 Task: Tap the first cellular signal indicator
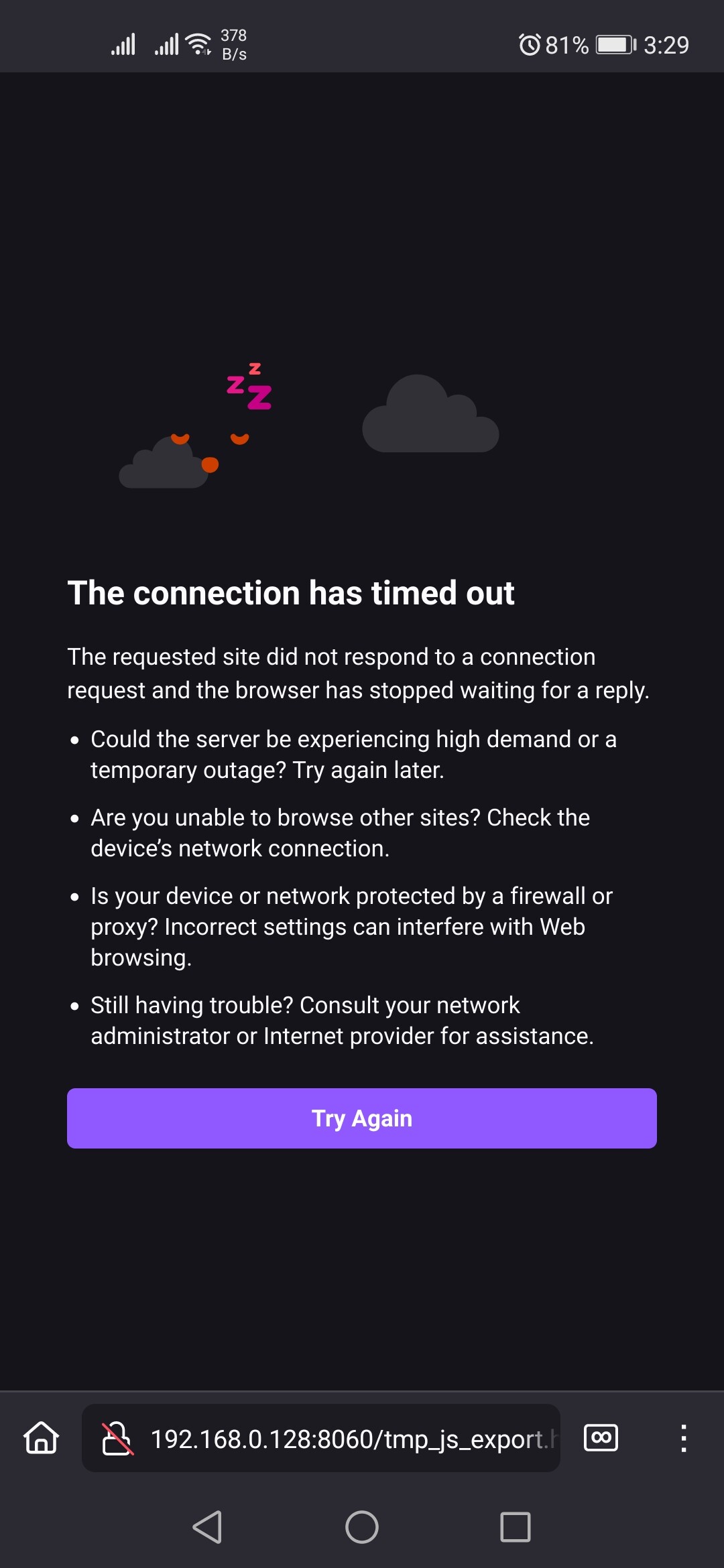click(123, 44)
